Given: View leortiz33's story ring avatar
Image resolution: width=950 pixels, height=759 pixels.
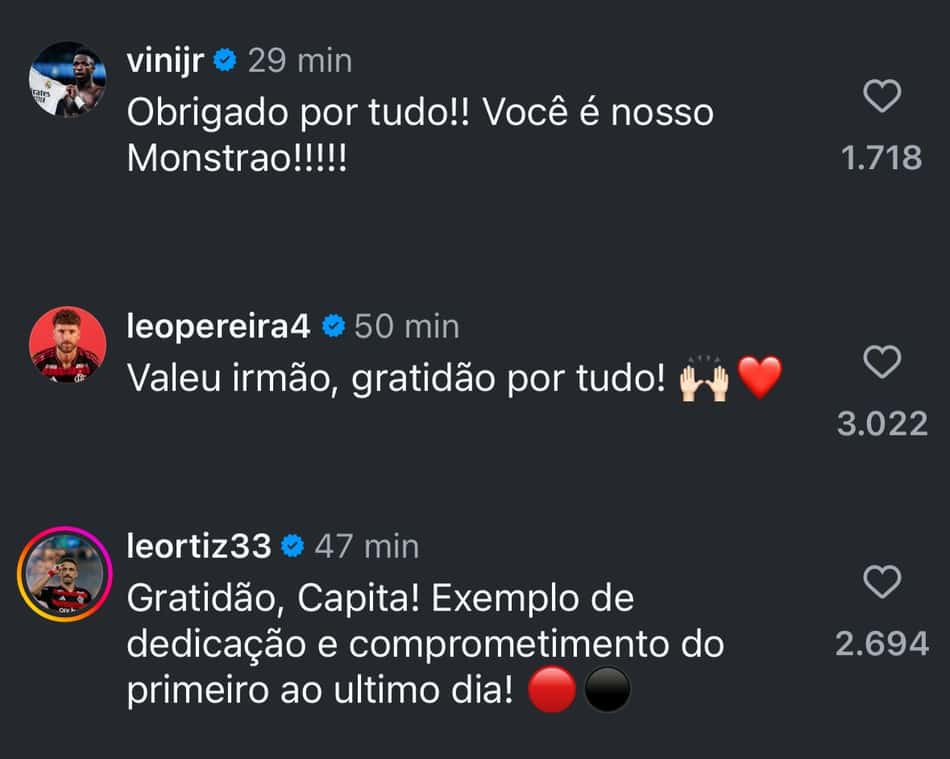Looking at the screenshot, I should (65, 574).
